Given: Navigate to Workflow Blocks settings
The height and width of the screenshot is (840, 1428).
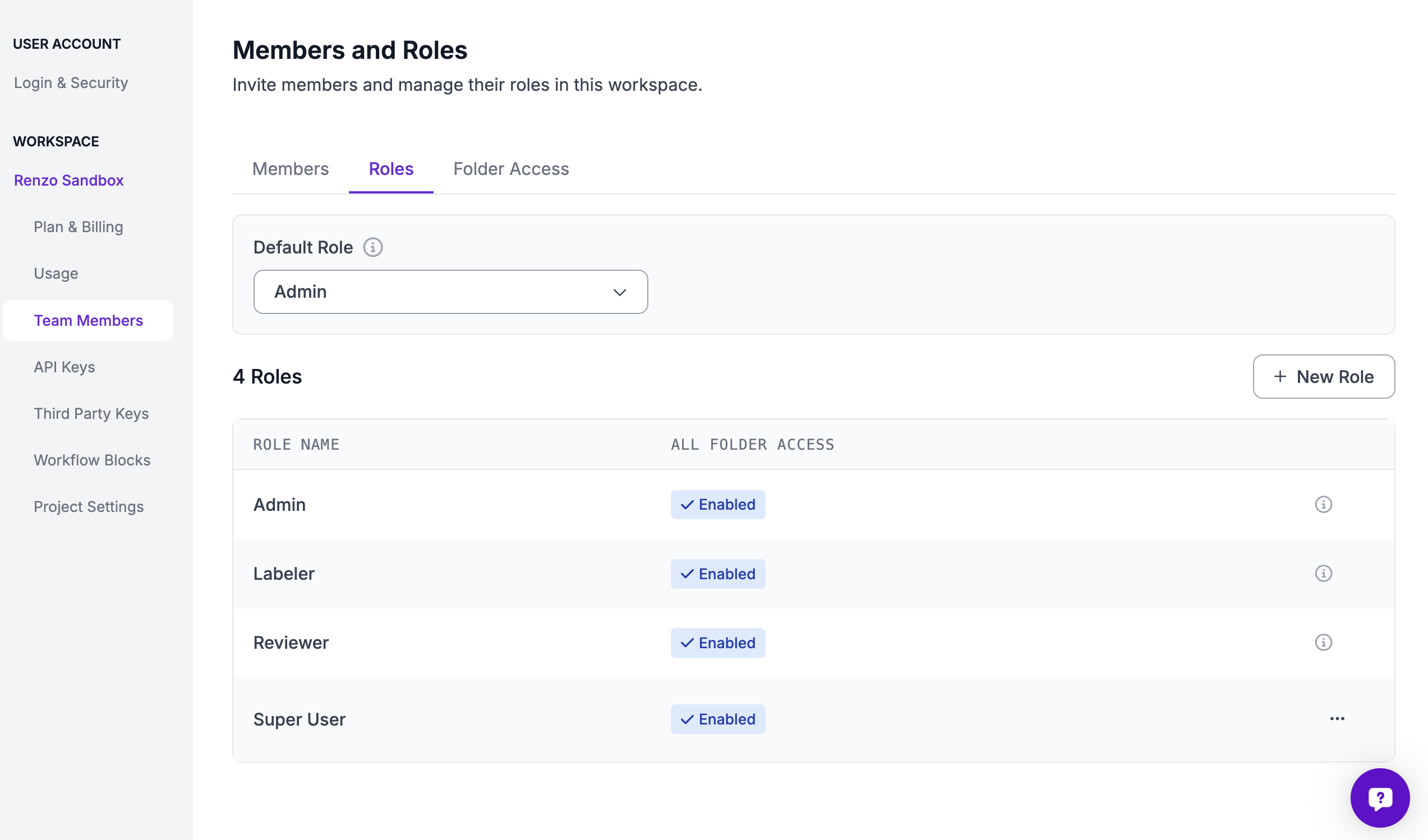Looking at the screenshot, I should [x=92, y=460].
